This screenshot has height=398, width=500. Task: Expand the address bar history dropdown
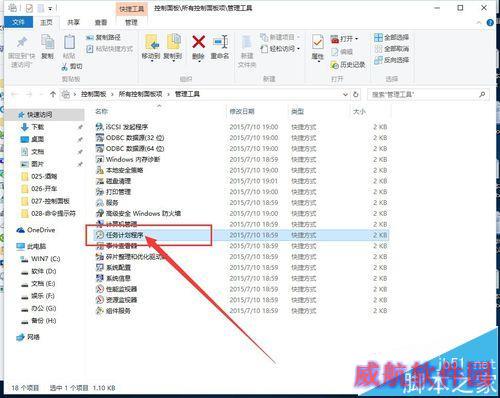tap(345, 95)
